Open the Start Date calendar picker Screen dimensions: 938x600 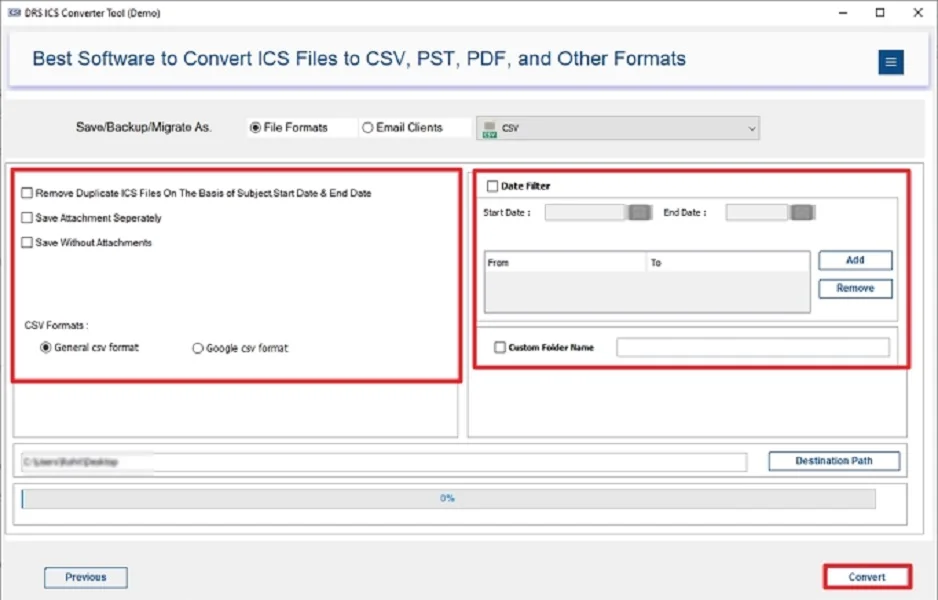[x=640, y=212]
